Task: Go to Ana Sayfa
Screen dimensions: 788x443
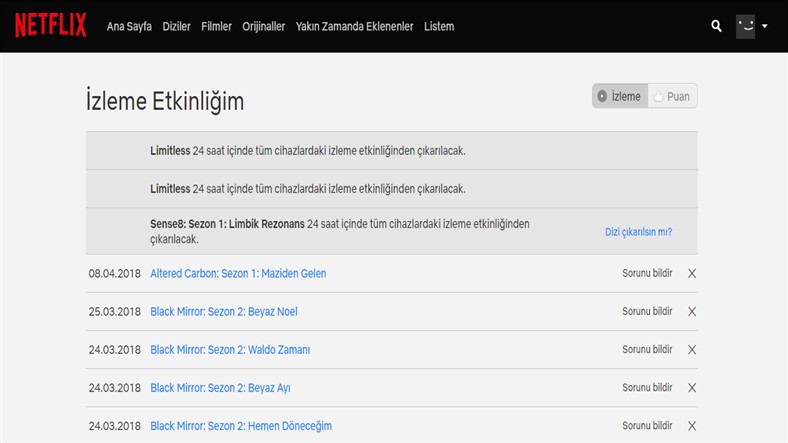Action: coord(129,27)
